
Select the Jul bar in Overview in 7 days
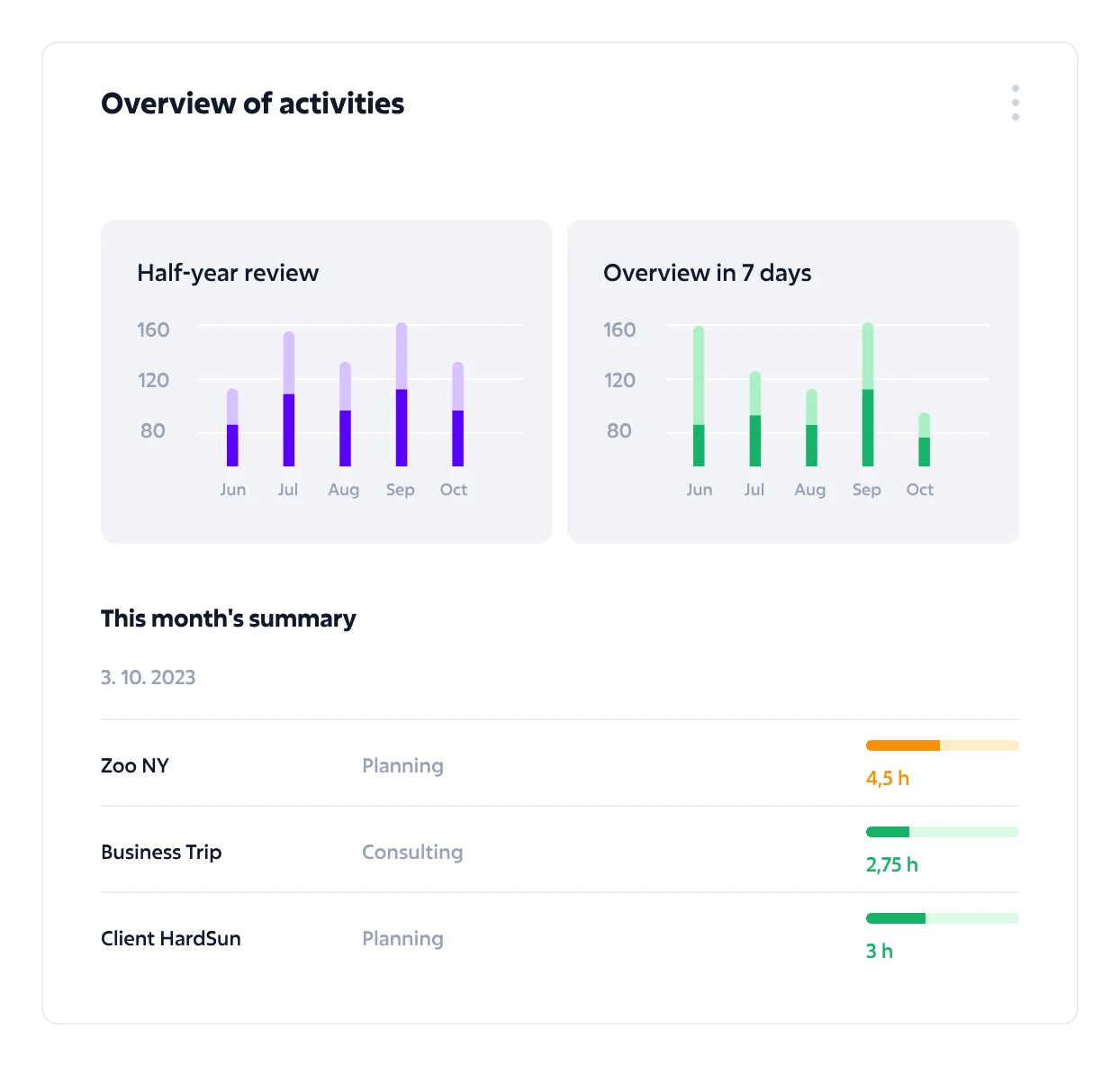pyautogui.click(x=755, y=419)
